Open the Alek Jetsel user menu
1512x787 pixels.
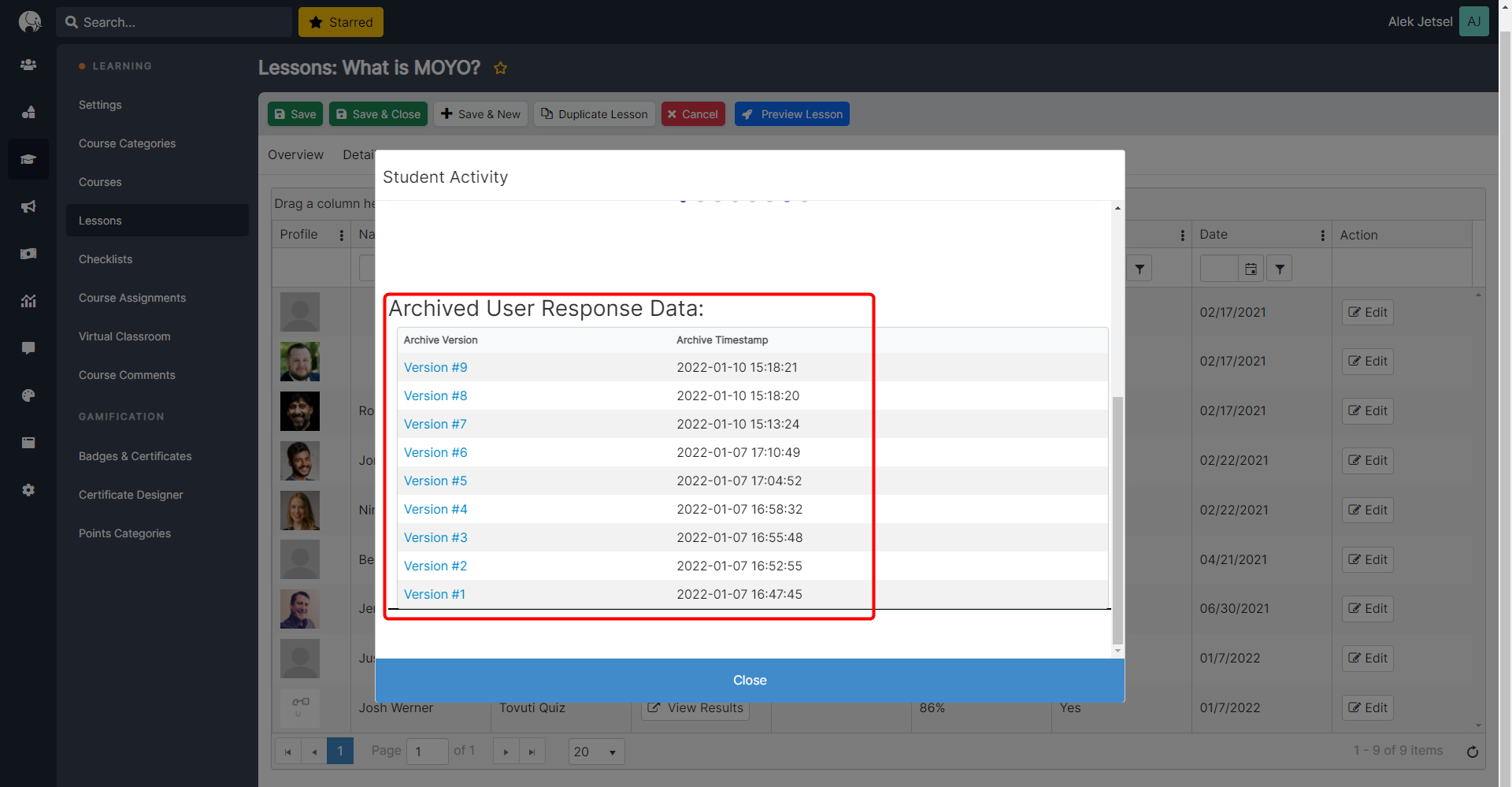(1420, 21)
